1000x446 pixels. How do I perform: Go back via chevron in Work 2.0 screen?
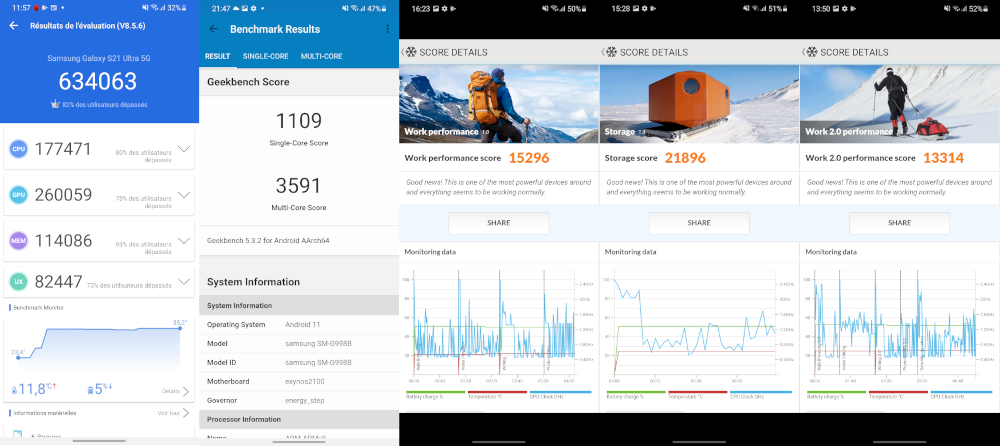[x=802, y=52]
